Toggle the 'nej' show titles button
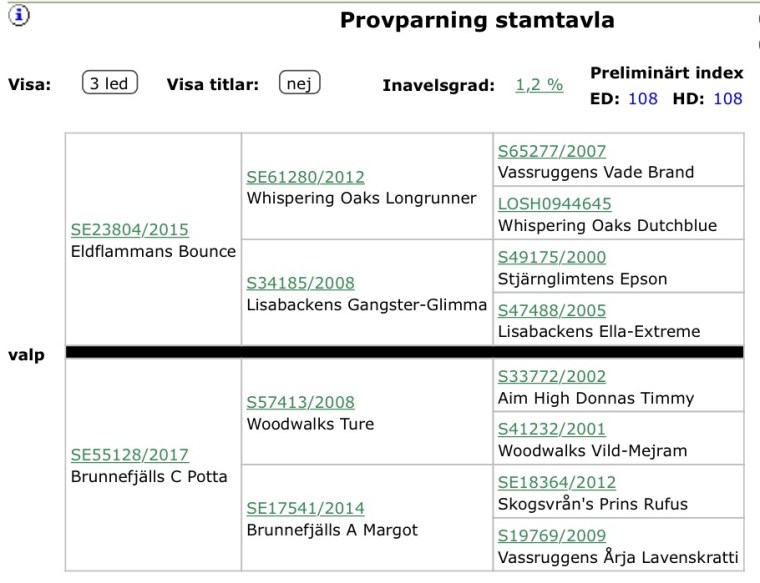The image size is (760, 583). click(300, 84)
